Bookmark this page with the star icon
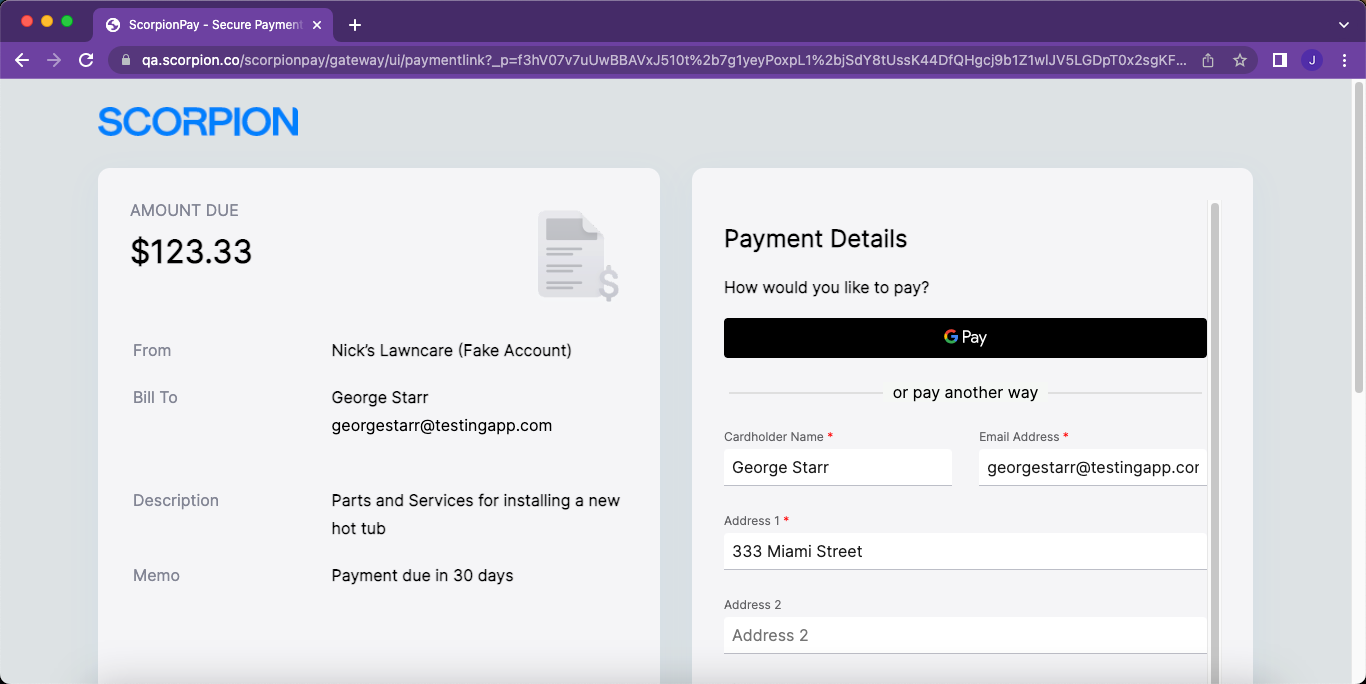Screen dimensions: 1366x684 pyautogui.click(x=1240, y=60)
